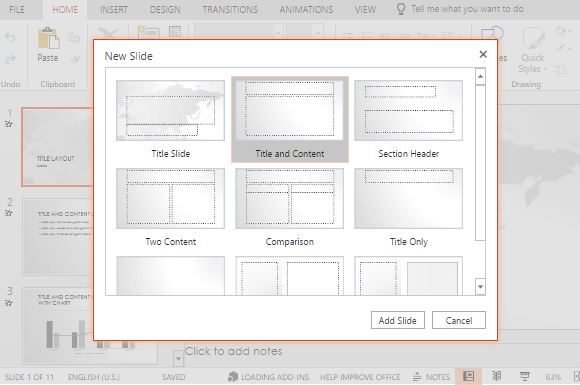Click the layout list scroll up arrow
The width and height of the screenshot is (580, 385).
[x=480, y=77]
